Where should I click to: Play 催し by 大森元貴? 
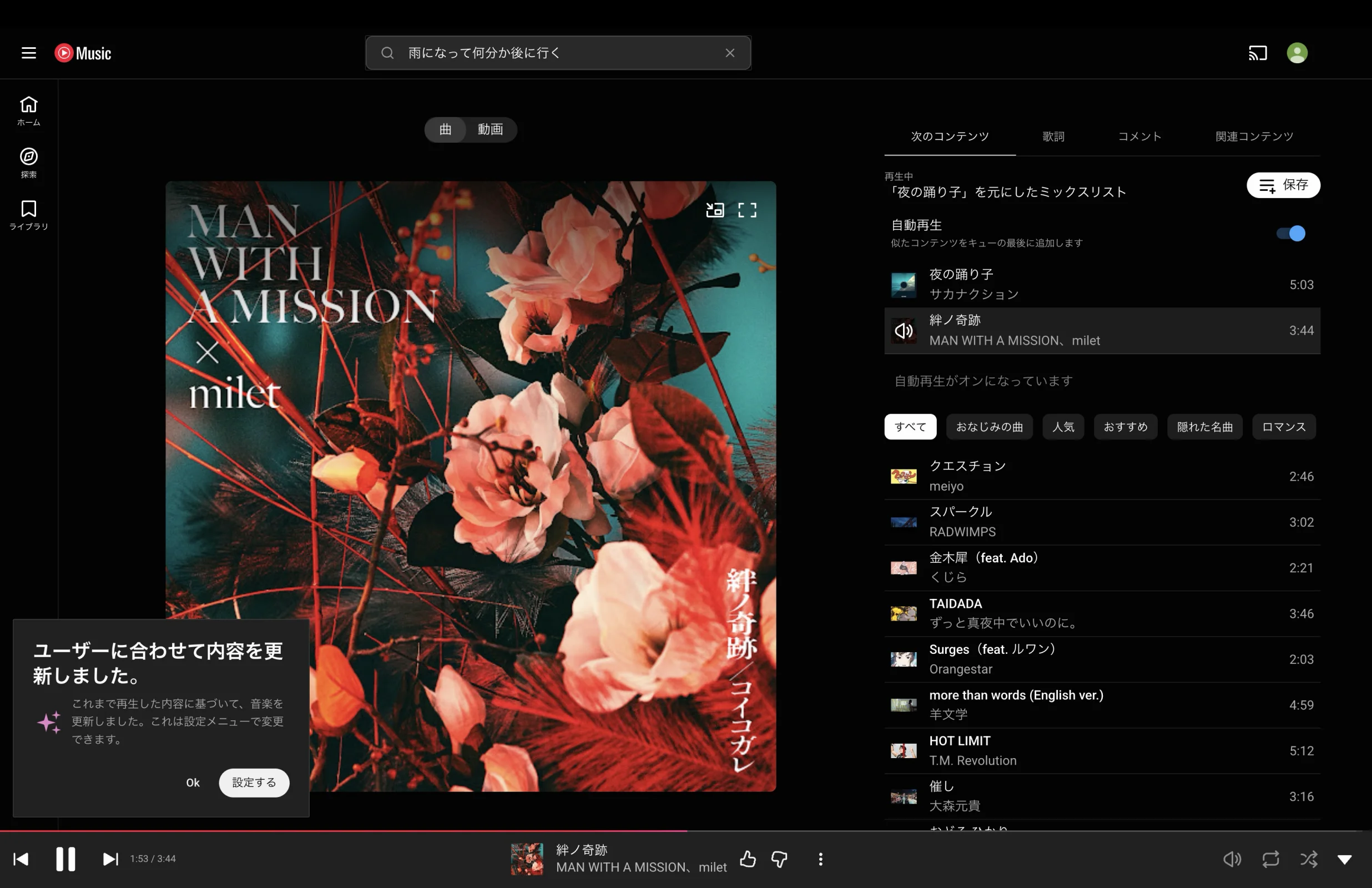click(1102, 796)
